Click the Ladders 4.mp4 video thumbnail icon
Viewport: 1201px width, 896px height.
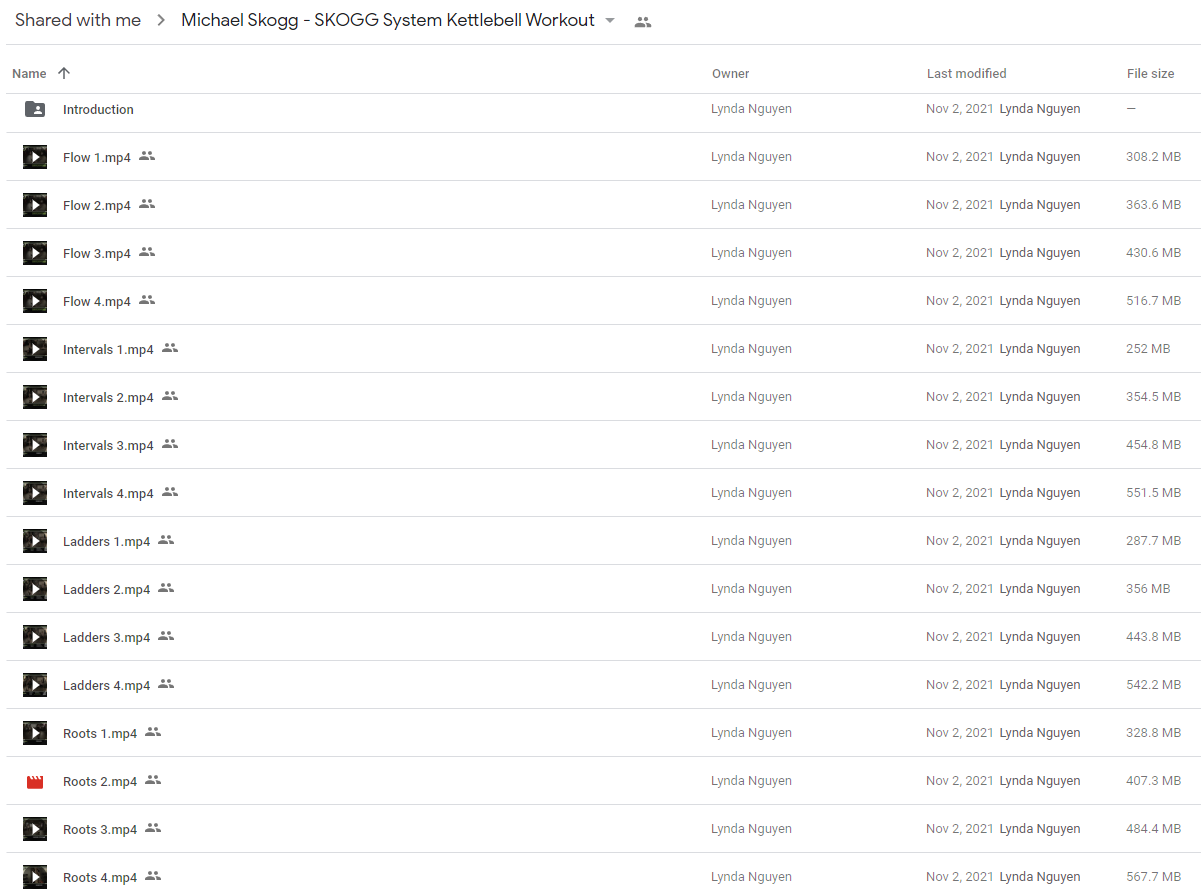tap(35, 685)
